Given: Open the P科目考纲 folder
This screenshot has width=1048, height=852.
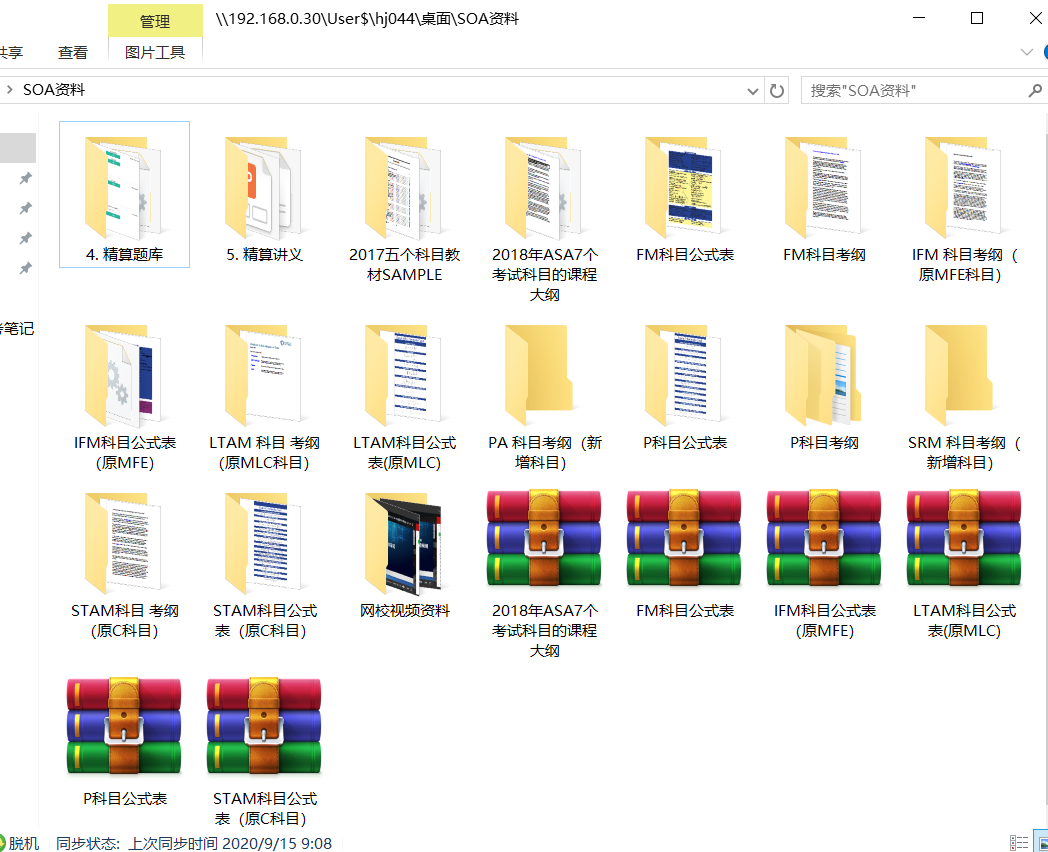Looking at the screenshot, I should [824, 386].
